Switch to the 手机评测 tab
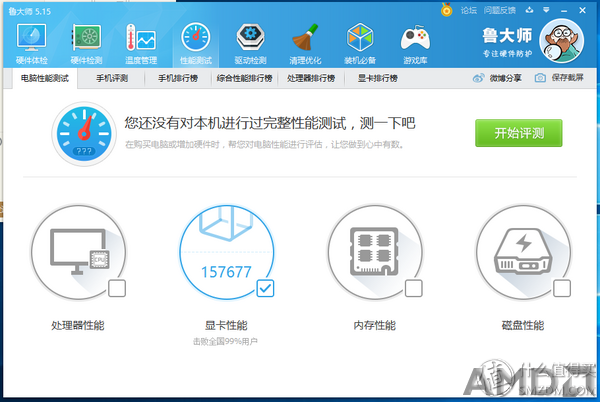 click(112, 78)
